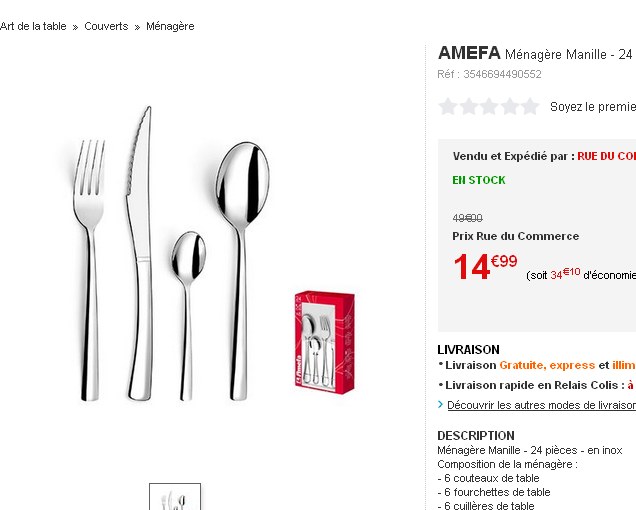
Task: Open Ménagère breadcrumb link
Action: [170, 26]
